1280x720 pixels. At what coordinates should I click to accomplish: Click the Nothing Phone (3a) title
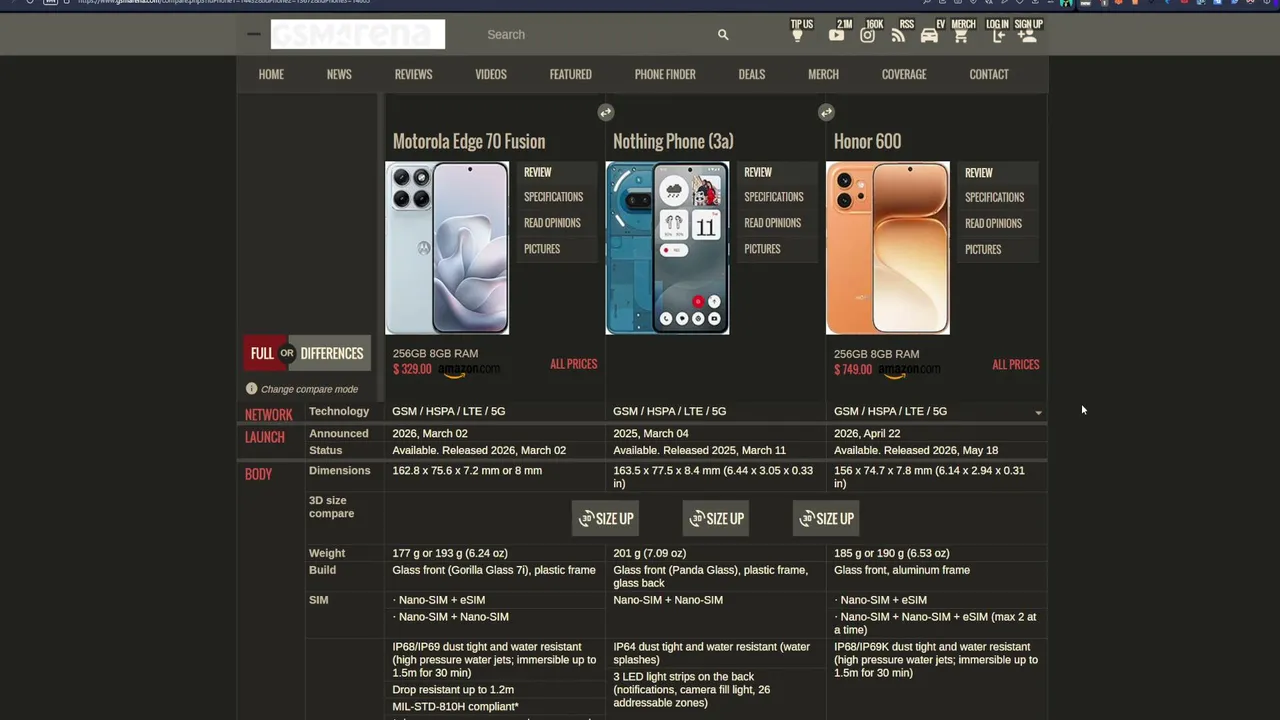(673, 141)
